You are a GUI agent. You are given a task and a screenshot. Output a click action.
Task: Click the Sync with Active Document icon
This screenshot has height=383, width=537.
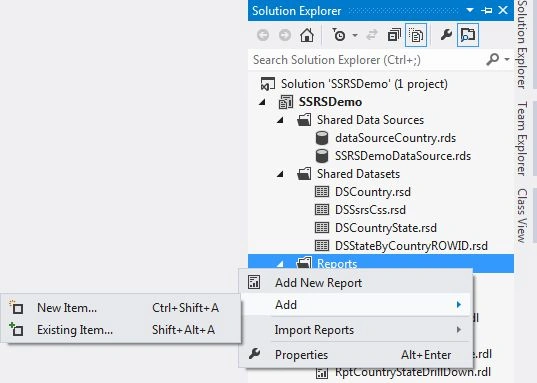[372, 35]
